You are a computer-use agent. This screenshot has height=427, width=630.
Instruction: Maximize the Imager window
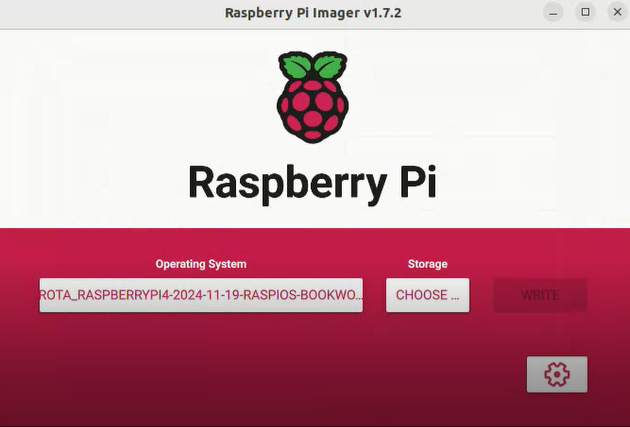tap(585, 12)
